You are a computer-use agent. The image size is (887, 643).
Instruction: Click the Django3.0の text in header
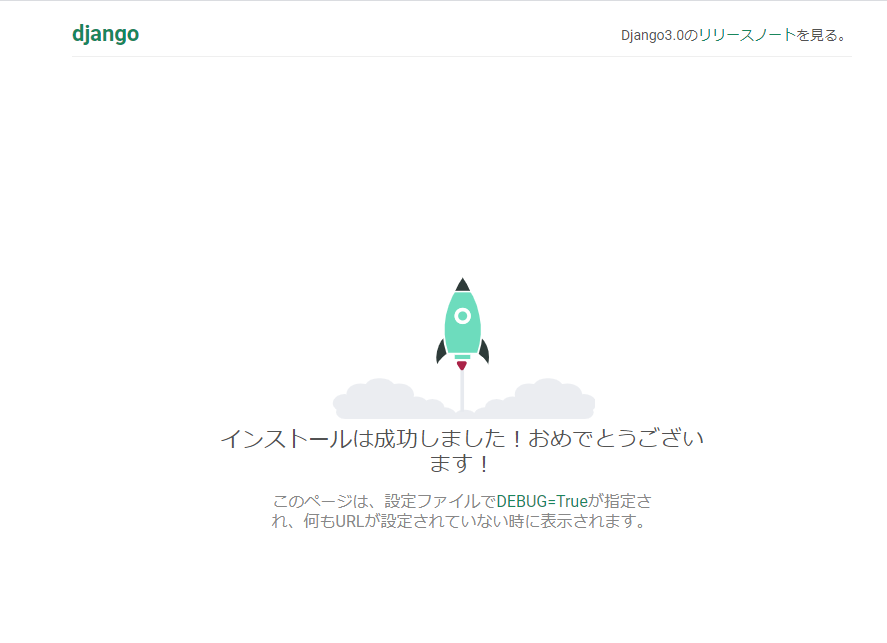point(660,35)
